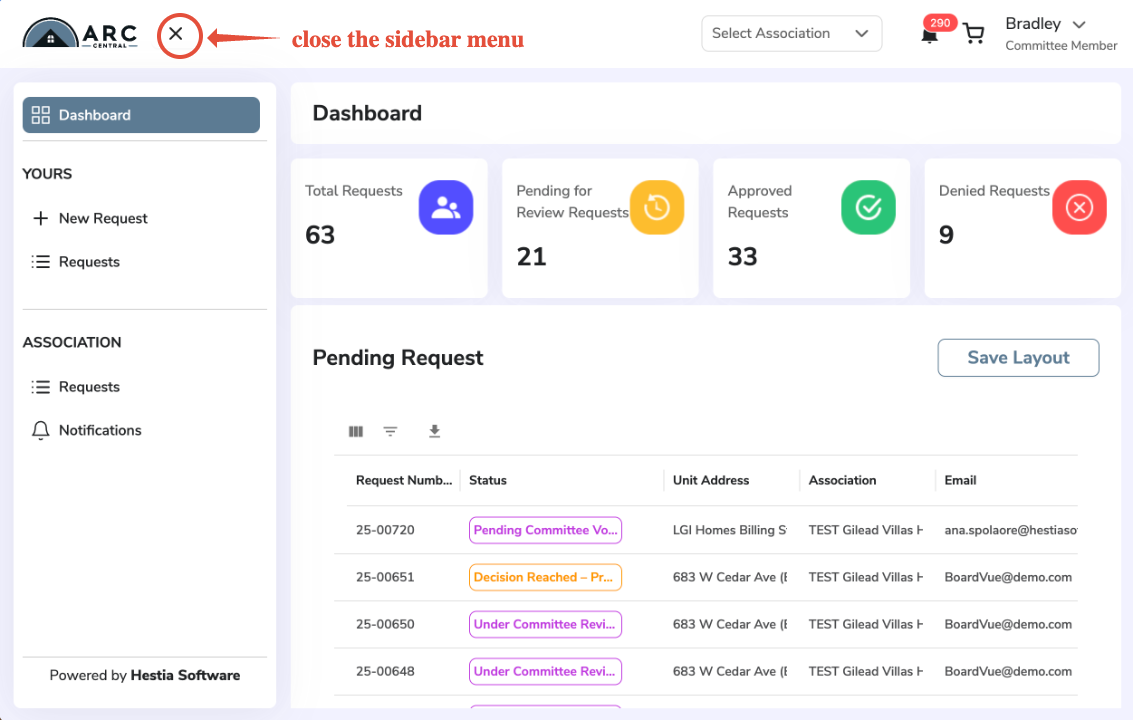
Task: Click the Approved Requests count 33
Action: 743,257
